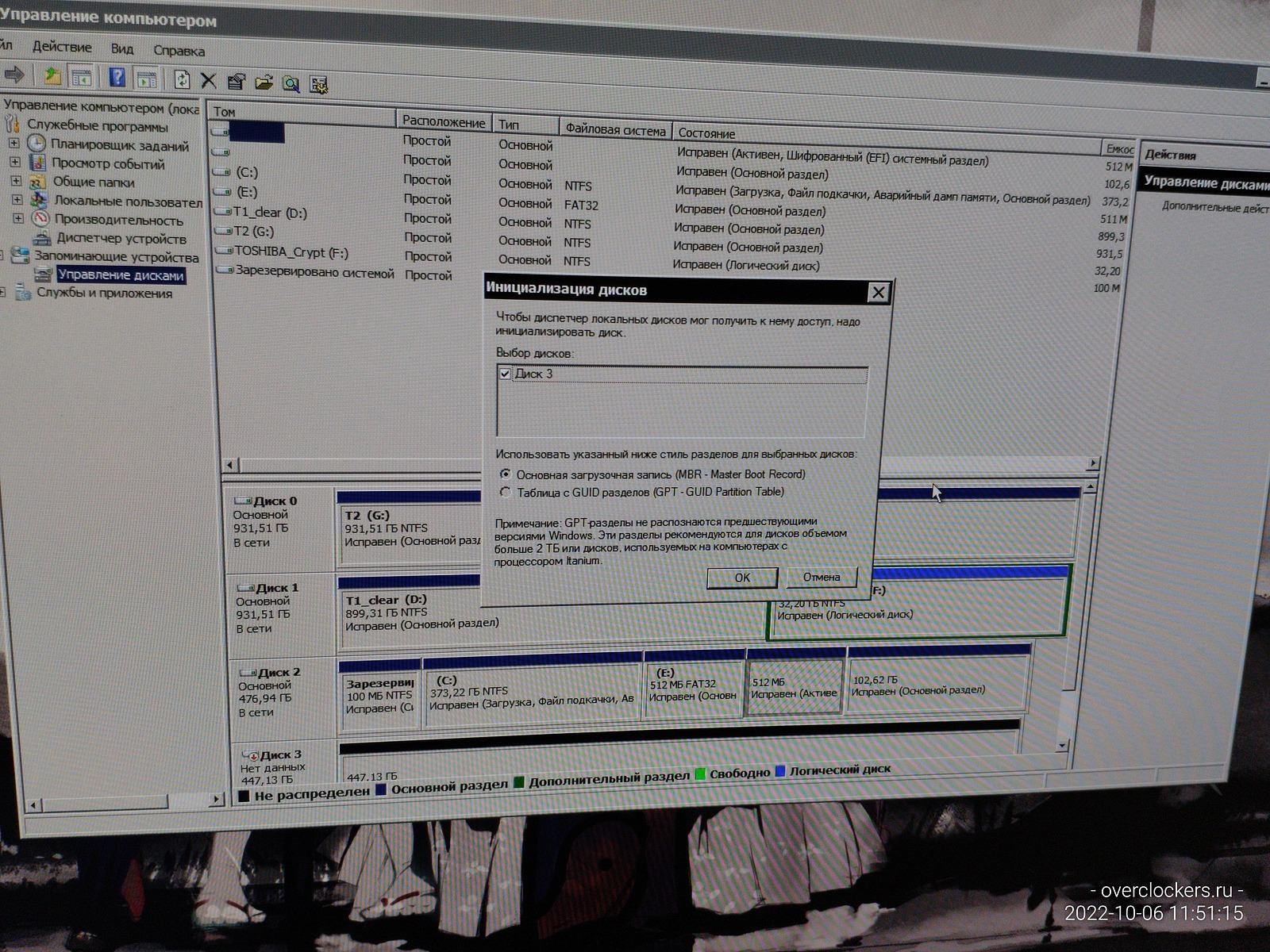Click the Тип column header
Image resolution: width=1270 pixels, height=952 pixels.
[x=525, y=125]
